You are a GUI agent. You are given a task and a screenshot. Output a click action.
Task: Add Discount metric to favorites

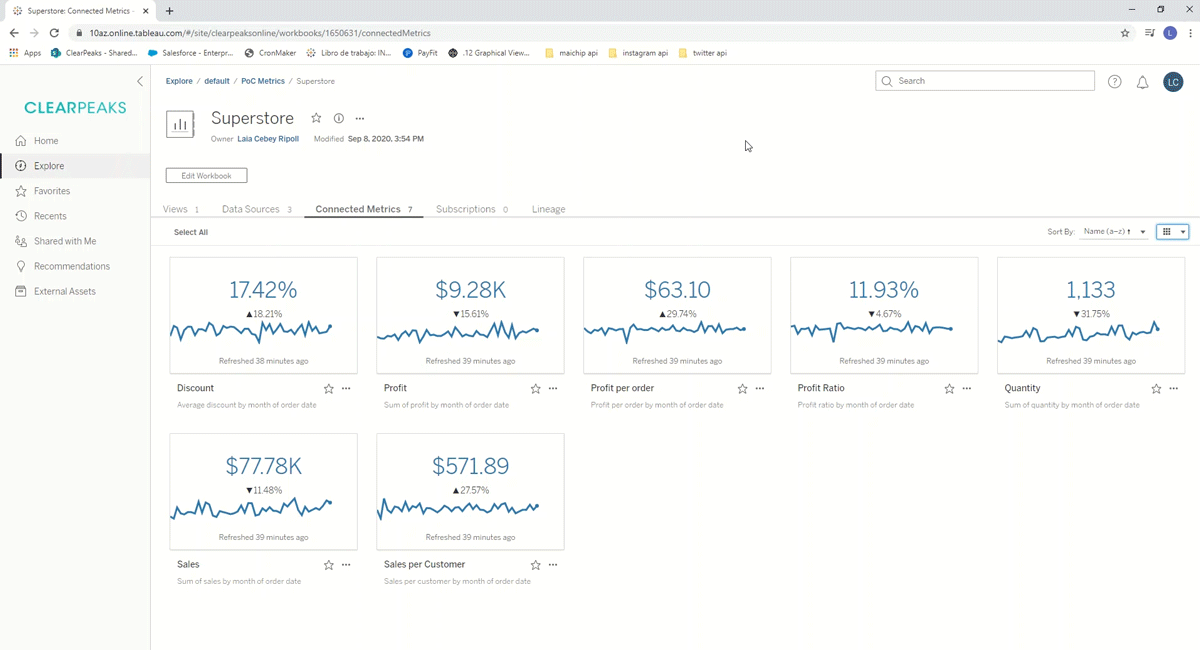pos(327,388)
